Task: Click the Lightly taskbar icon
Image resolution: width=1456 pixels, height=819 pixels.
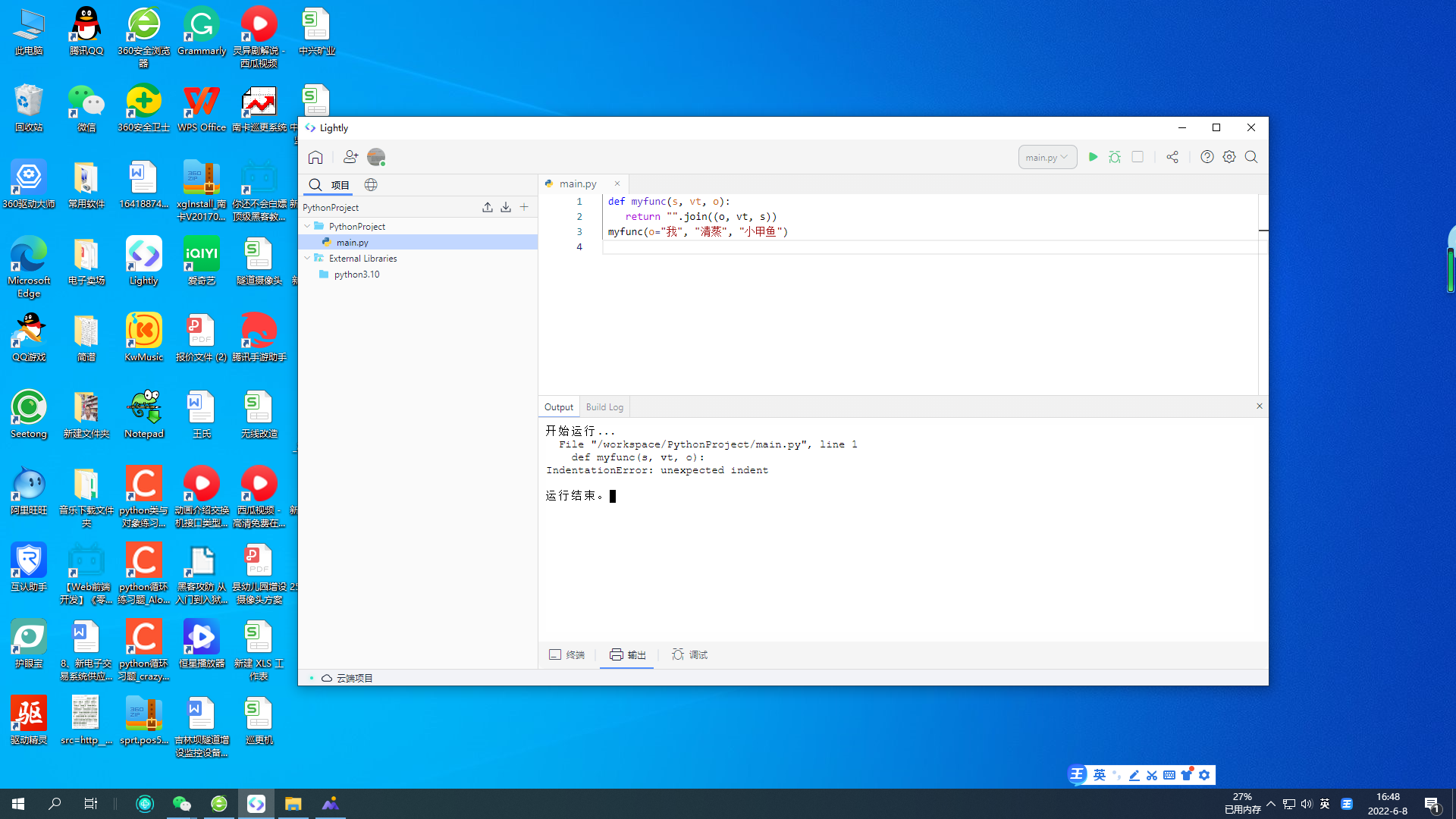Action: point(256,804)
